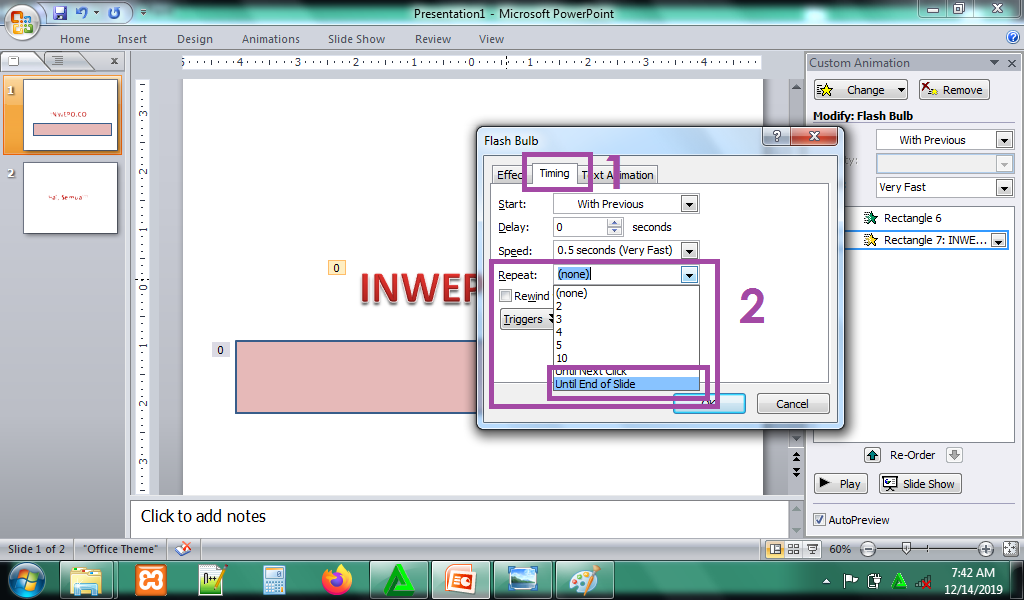Screen dimensions: 1024x600
Task: Open Flash Bulb dialog help button
Action: [x=776, y=136]
